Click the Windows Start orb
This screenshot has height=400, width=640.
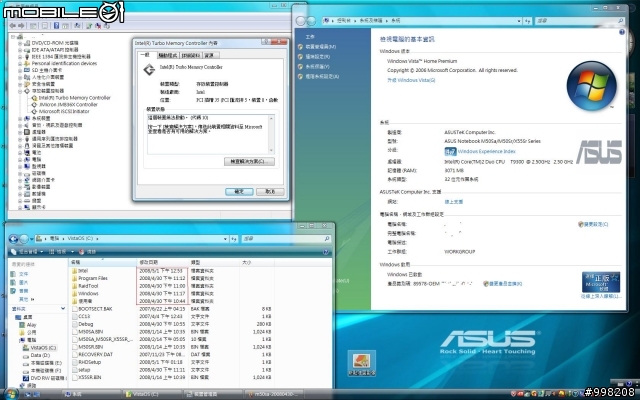click(10, 394)
